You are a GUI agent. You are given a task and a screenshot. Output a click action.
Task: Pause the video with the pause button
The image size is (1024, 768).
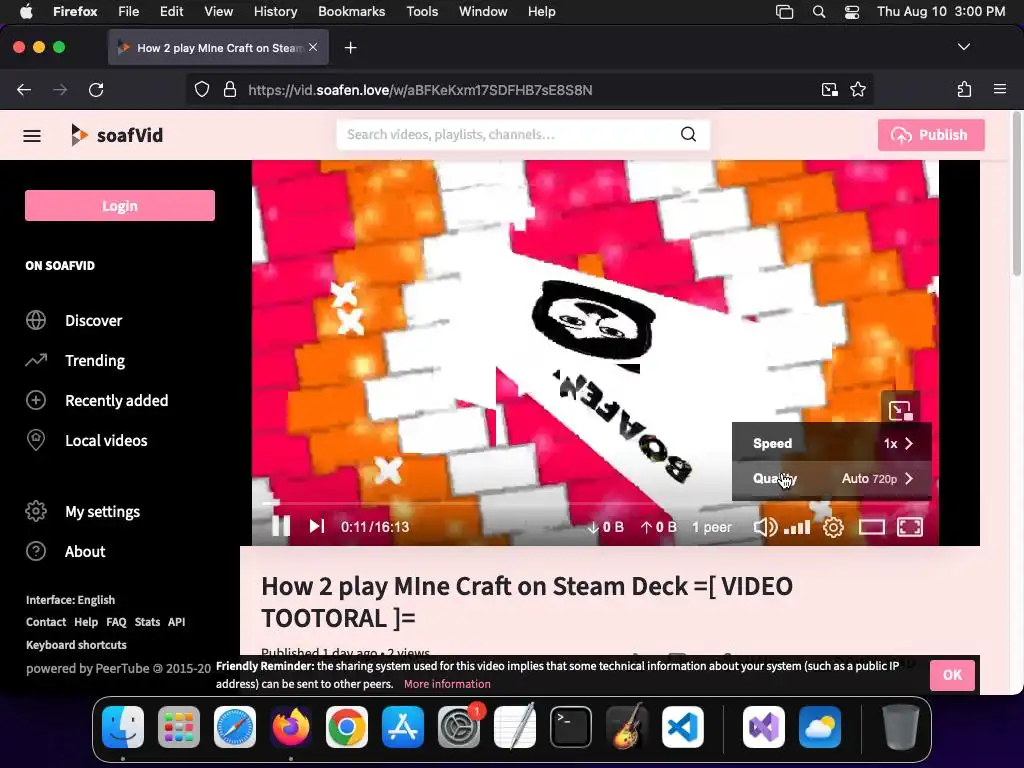point(281,526)
